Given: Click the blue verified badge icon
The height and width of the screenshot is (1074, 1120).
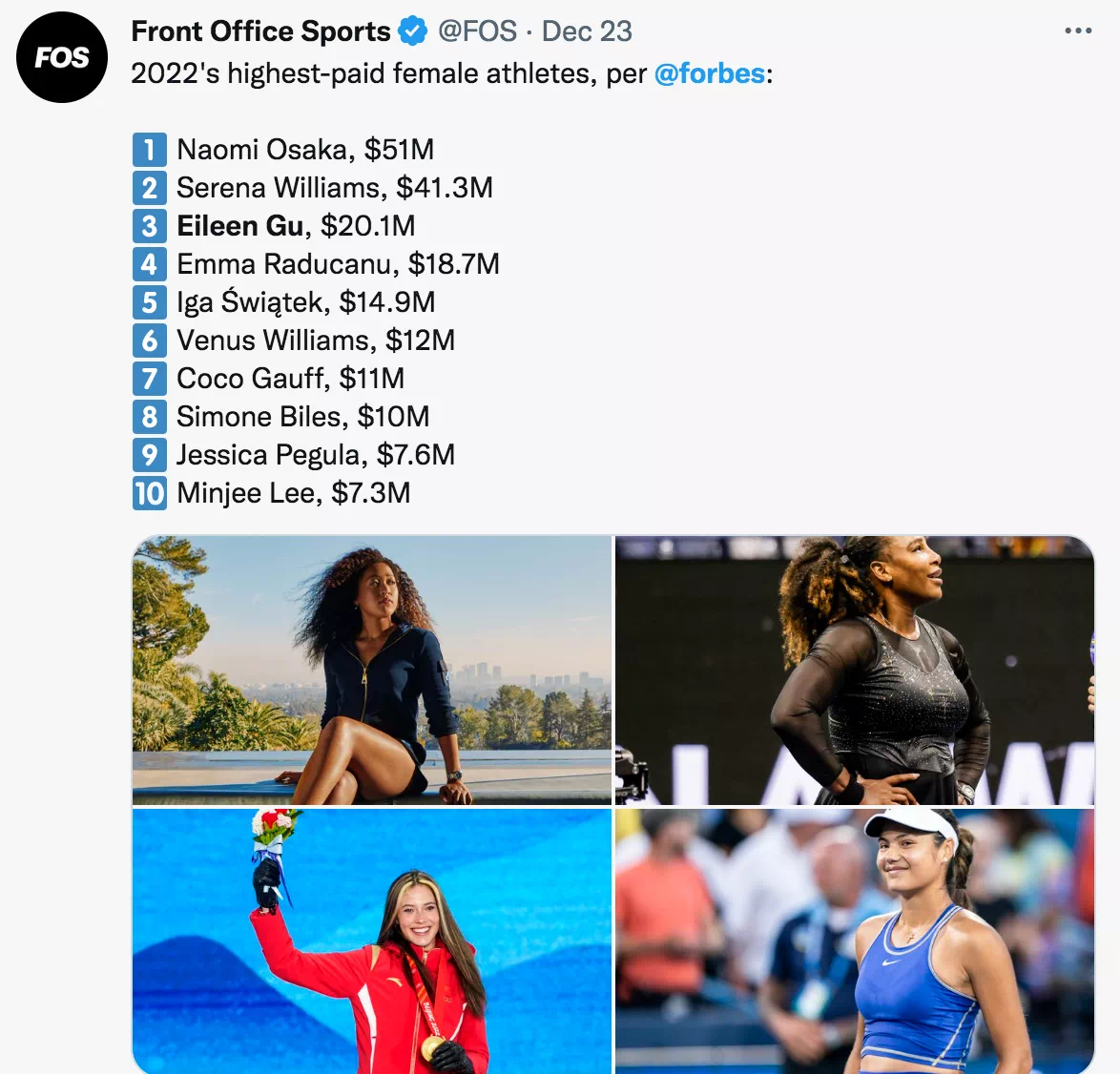Looking at the screenshot, I should tap(413, 31).
